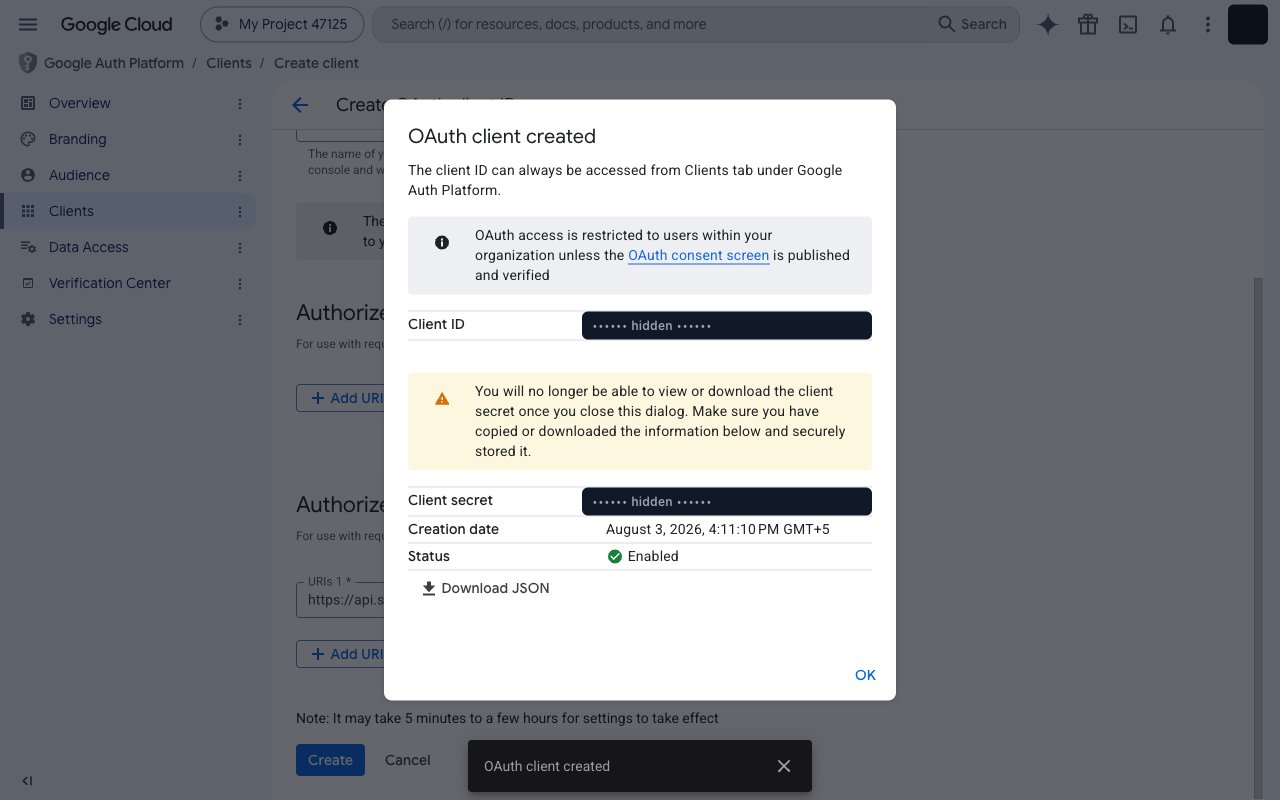1280x800 pixels.
Task: Click the warning triangle icon in the dialog
Action: pos(442,399)
